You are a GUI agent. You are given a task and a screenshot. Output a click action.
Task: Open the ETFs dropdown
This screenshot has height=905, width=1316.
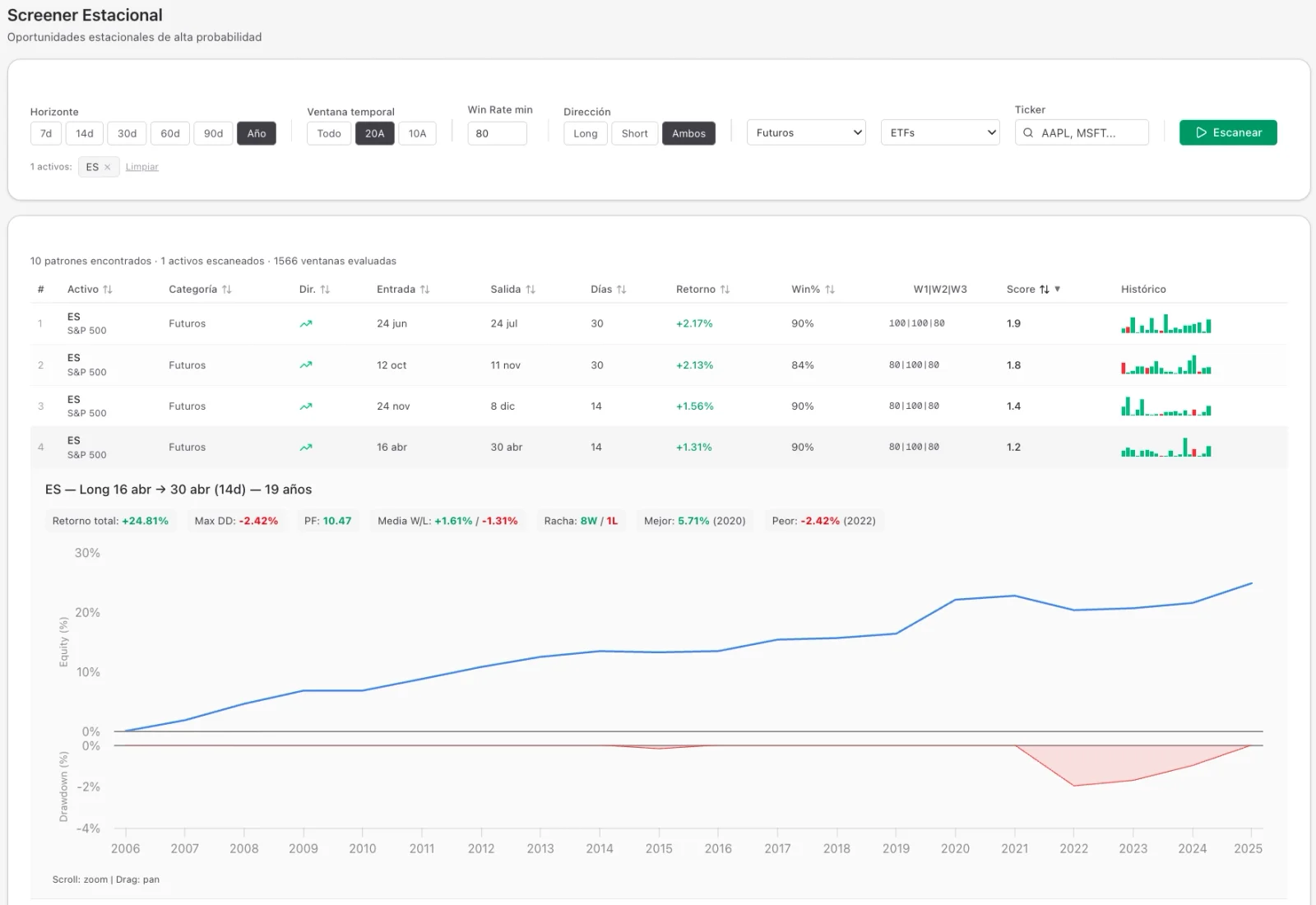pyautogui.click(x=940, y=132)
